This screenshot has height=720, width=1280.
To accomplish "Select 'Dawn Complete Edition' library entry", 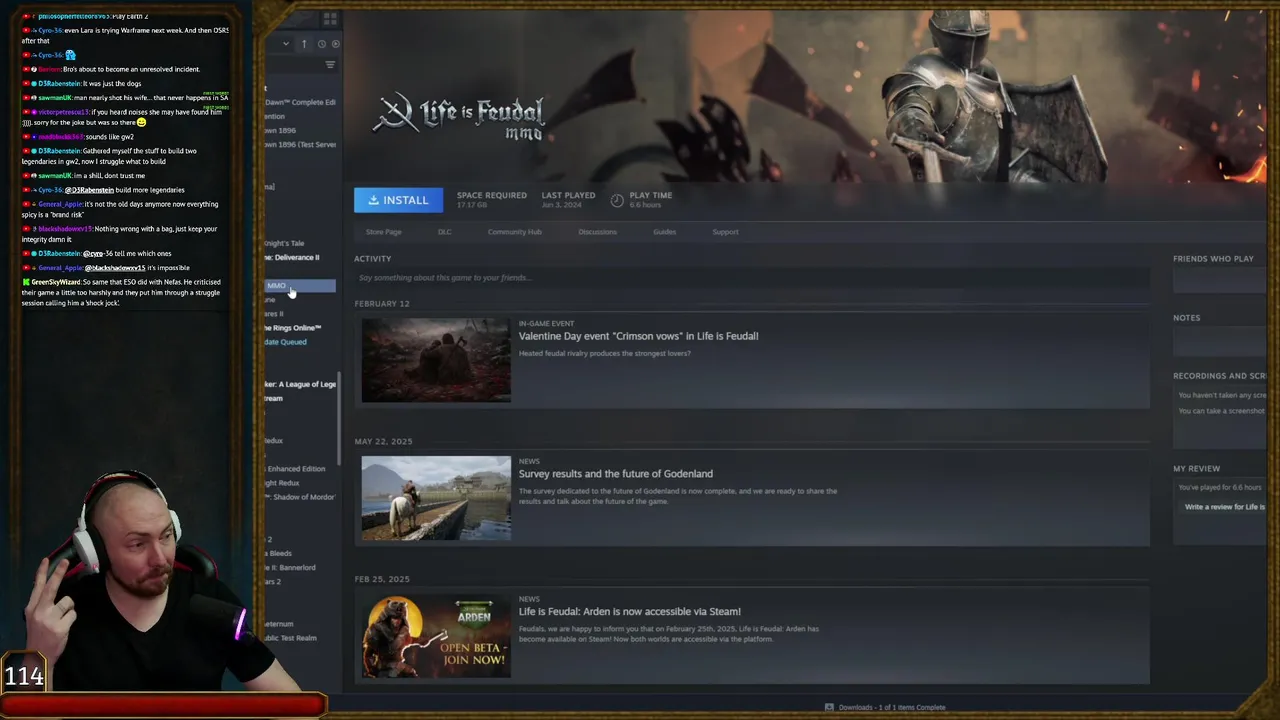I will pos(300,102).
